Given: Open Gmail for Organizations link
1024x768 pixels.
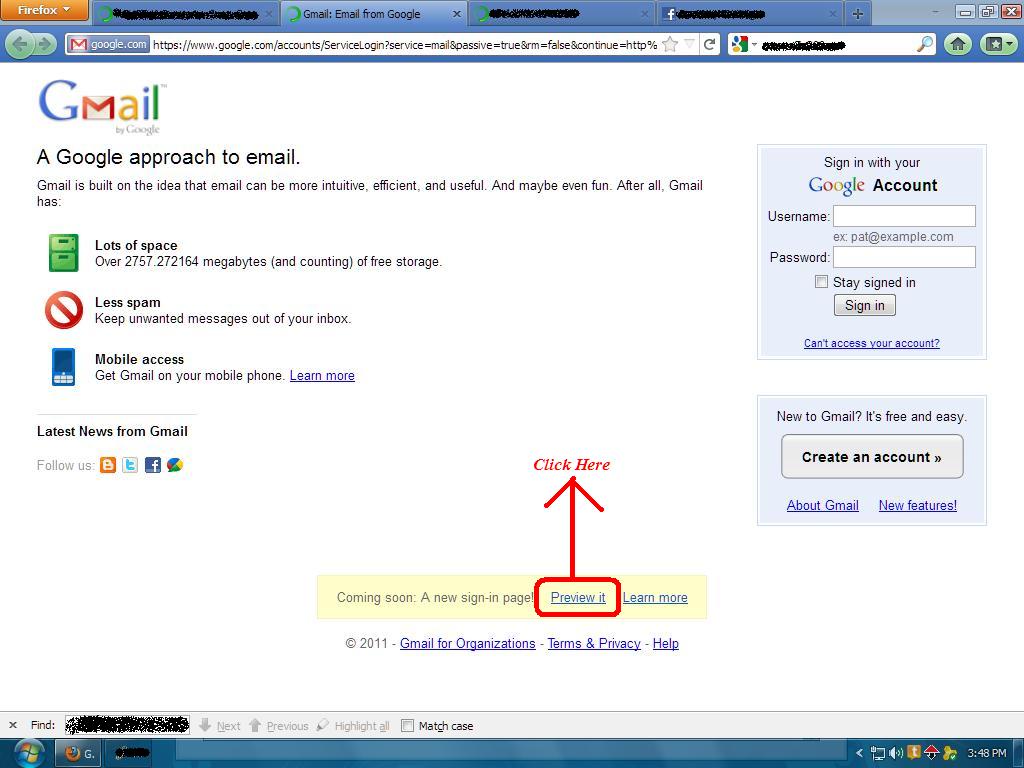Looking at the screenshot, I should point(468,643).
